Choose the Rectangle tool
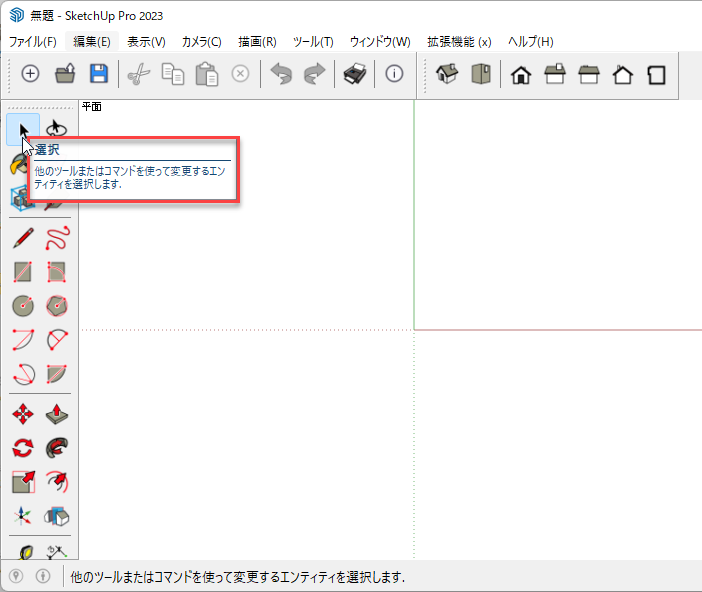 pos(23,272)
